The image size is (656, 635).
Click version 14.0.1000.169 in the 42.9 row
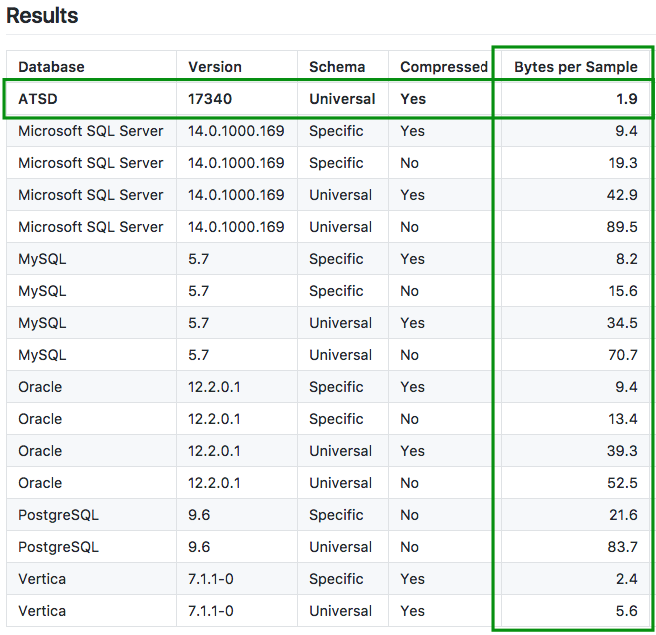click(x=236, y=195)
